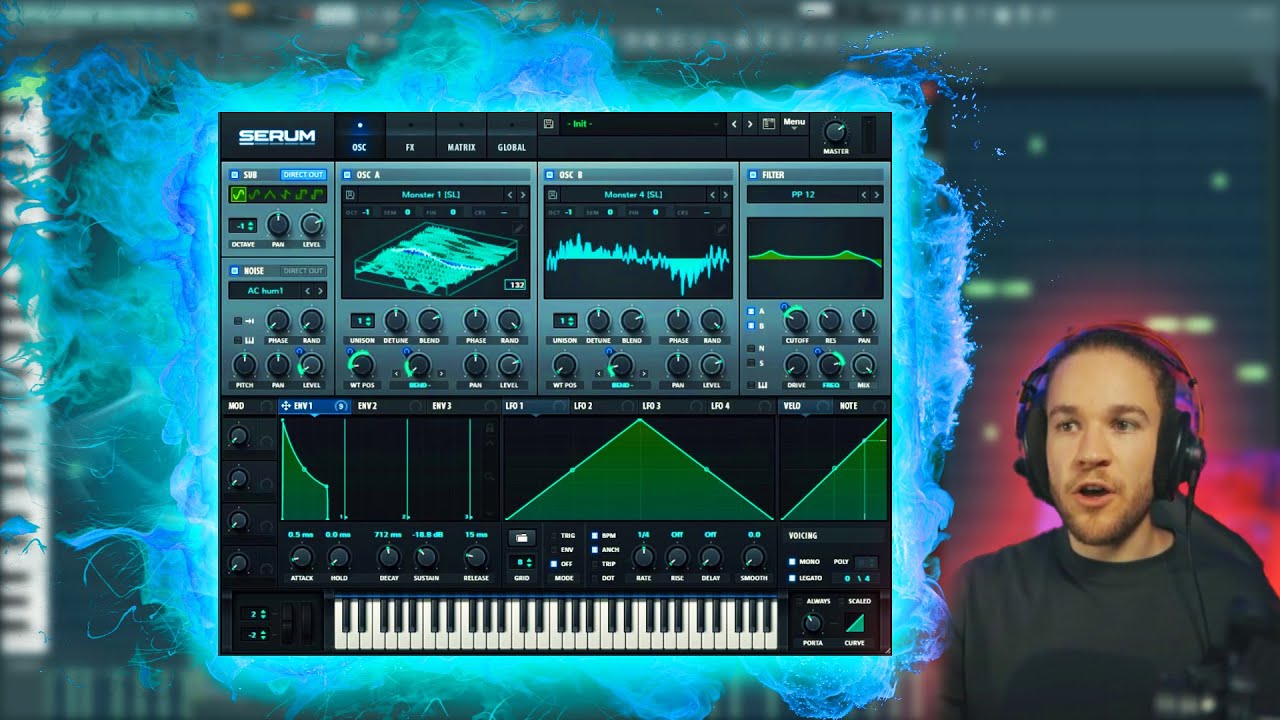Click the envelope Release knob
The image size is (1280, 720).
click(476, 558)
